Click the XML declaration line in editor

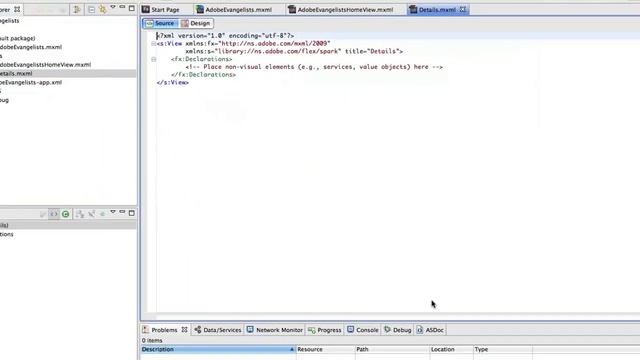[x=225, y=36]
